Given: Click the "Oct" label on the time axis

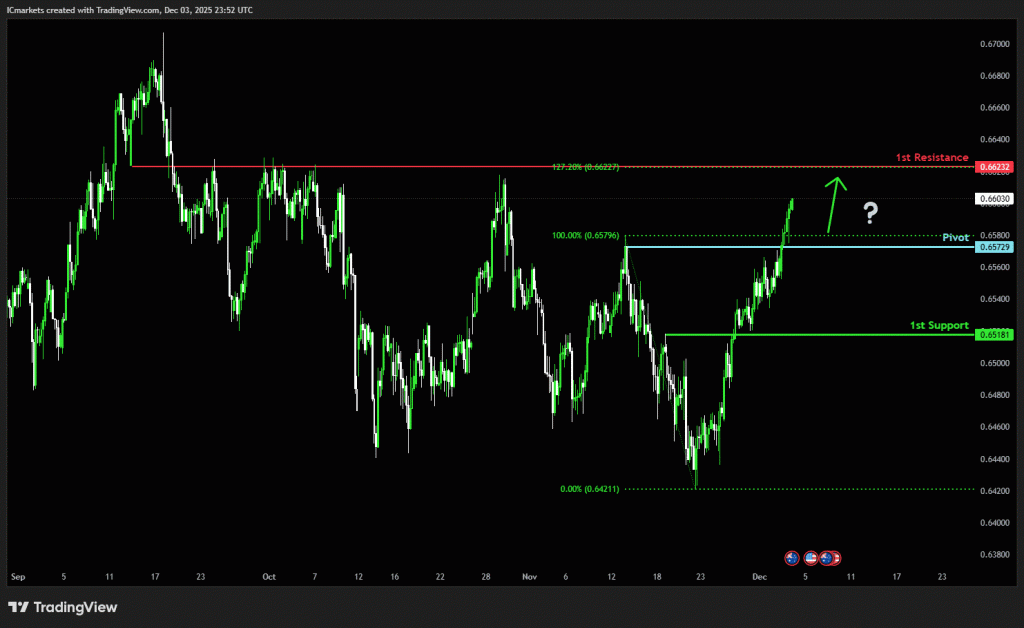Looking at the screenshot, I should (267, 577).
